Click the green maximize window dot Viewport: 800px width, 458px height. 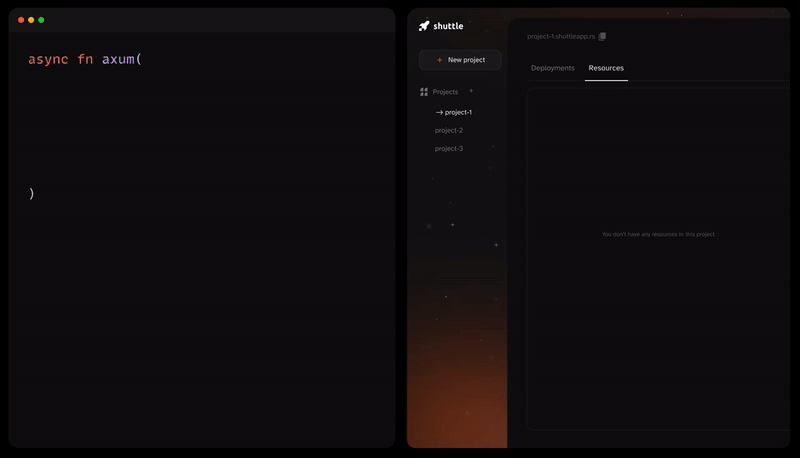point(41,20)
